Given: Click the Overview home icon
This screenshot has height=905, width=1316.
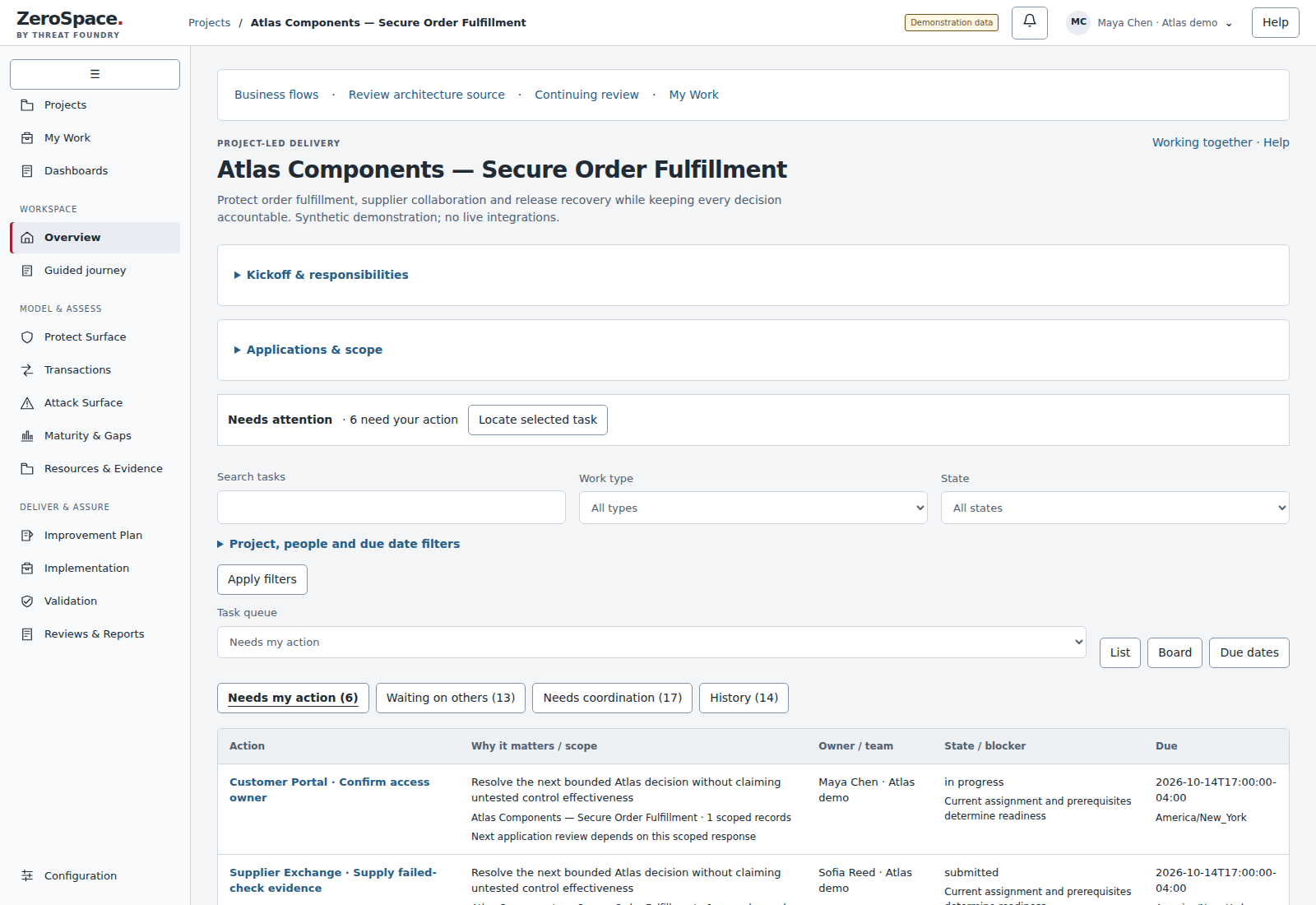Looking at the screenshot, I should (x=27, y=238).
